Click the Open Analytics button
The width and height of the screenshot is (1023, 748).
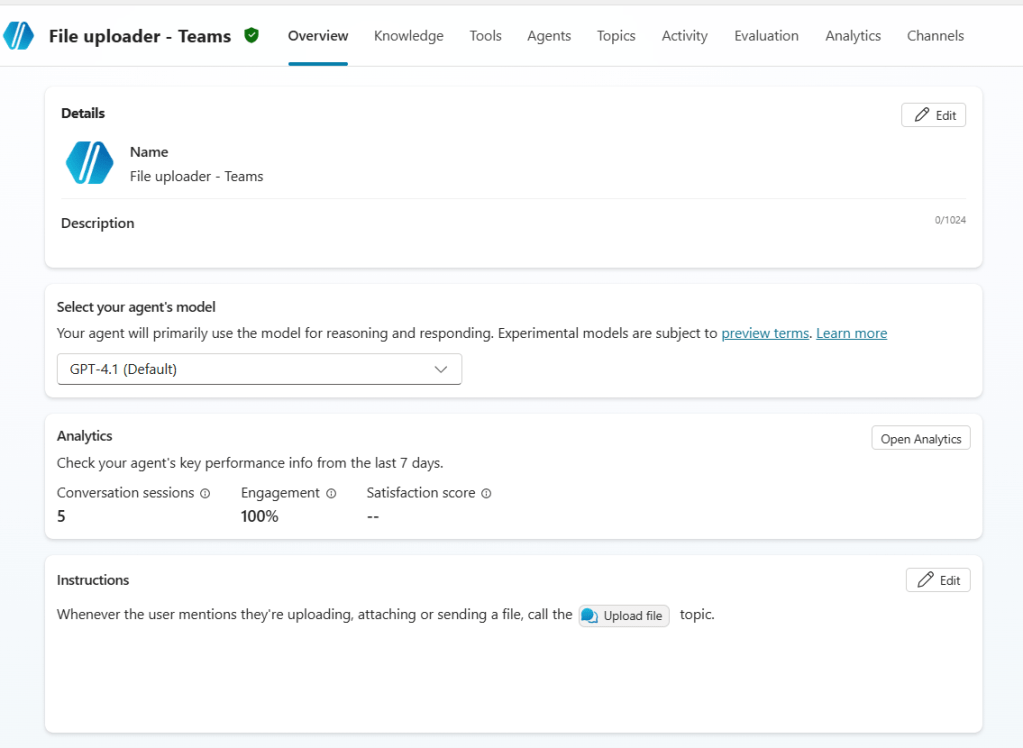click(x=920, y=438)
